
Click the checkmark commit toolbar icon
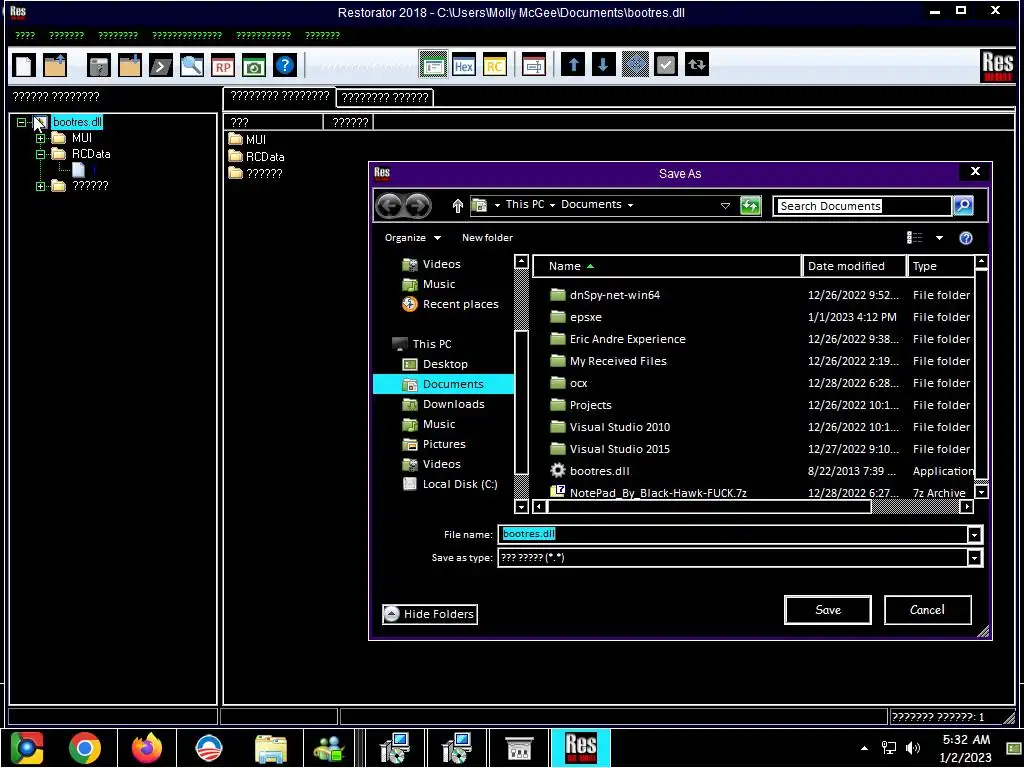[665, 65]
